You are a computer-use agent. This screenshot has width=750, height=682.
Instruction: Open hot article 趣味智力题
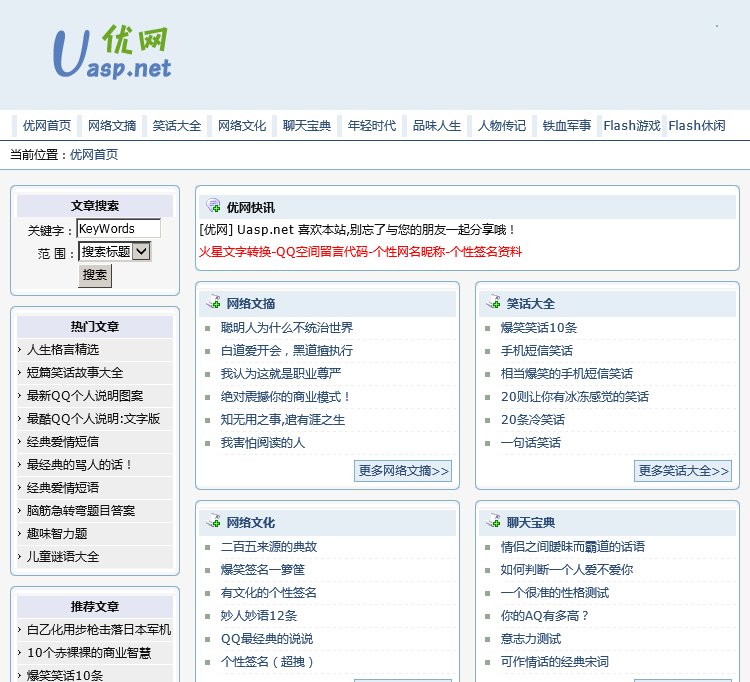coord(57,534)
